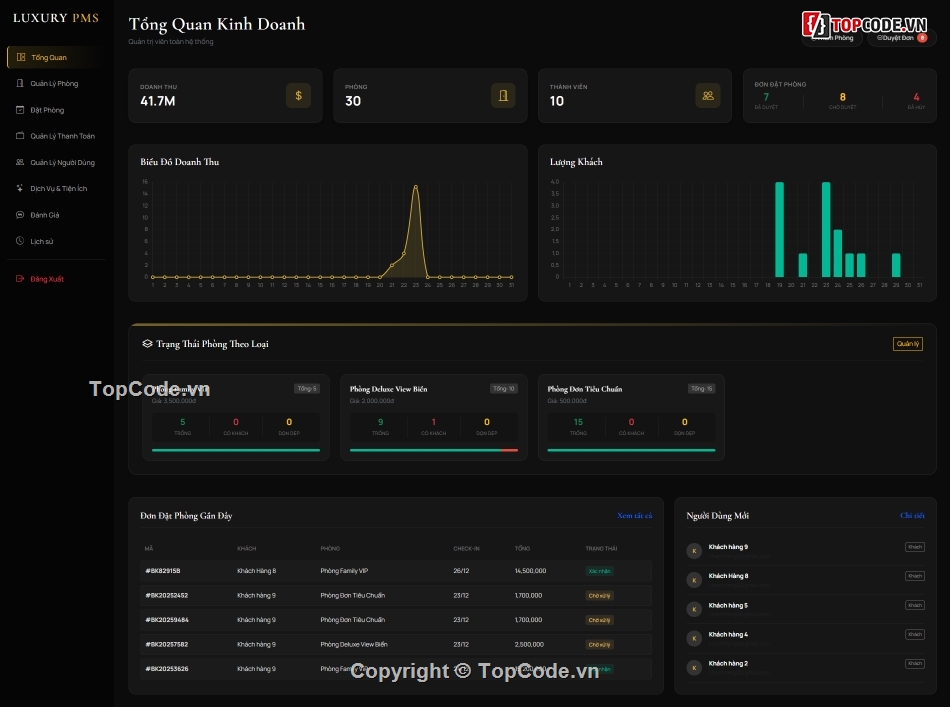Click the Lịch sử clock icon
950x707 pixels.
pyautogui.click(x=20, y=241)
